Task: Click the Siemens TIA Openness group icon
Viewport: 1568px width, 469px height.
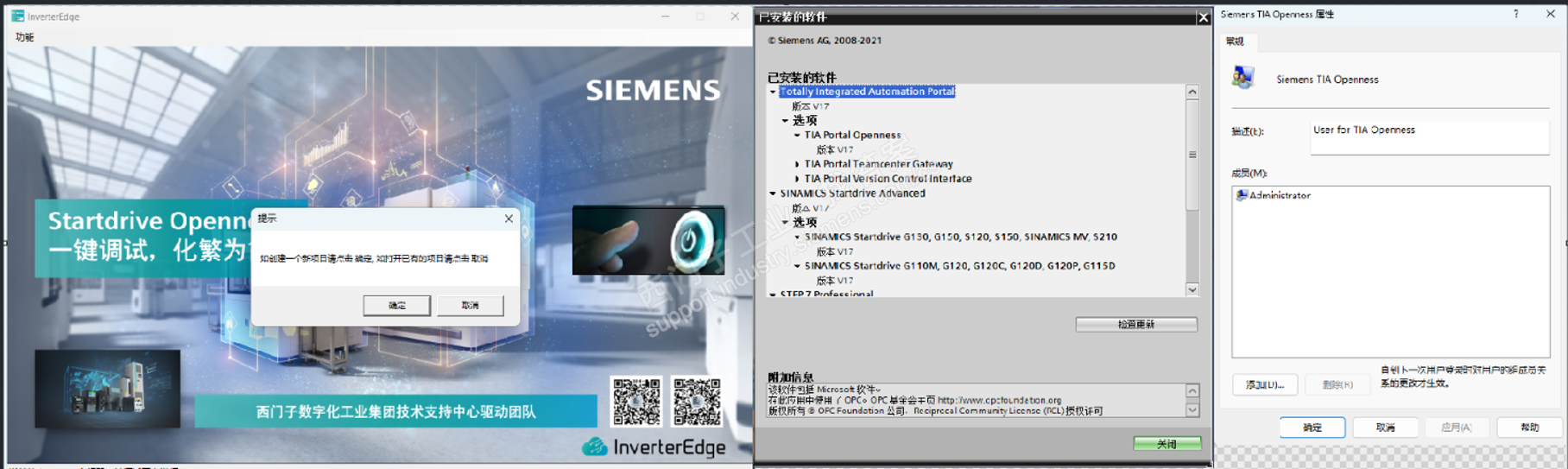Action: coord(1243,78)
